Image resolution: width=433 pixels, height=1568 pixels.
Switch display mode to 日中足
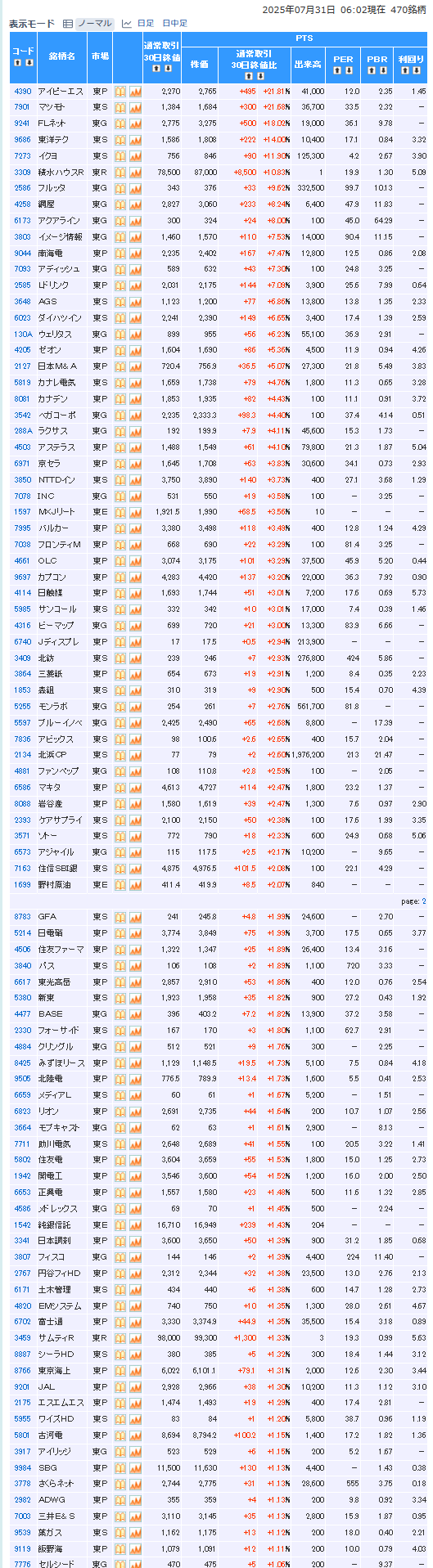point(174,24)
